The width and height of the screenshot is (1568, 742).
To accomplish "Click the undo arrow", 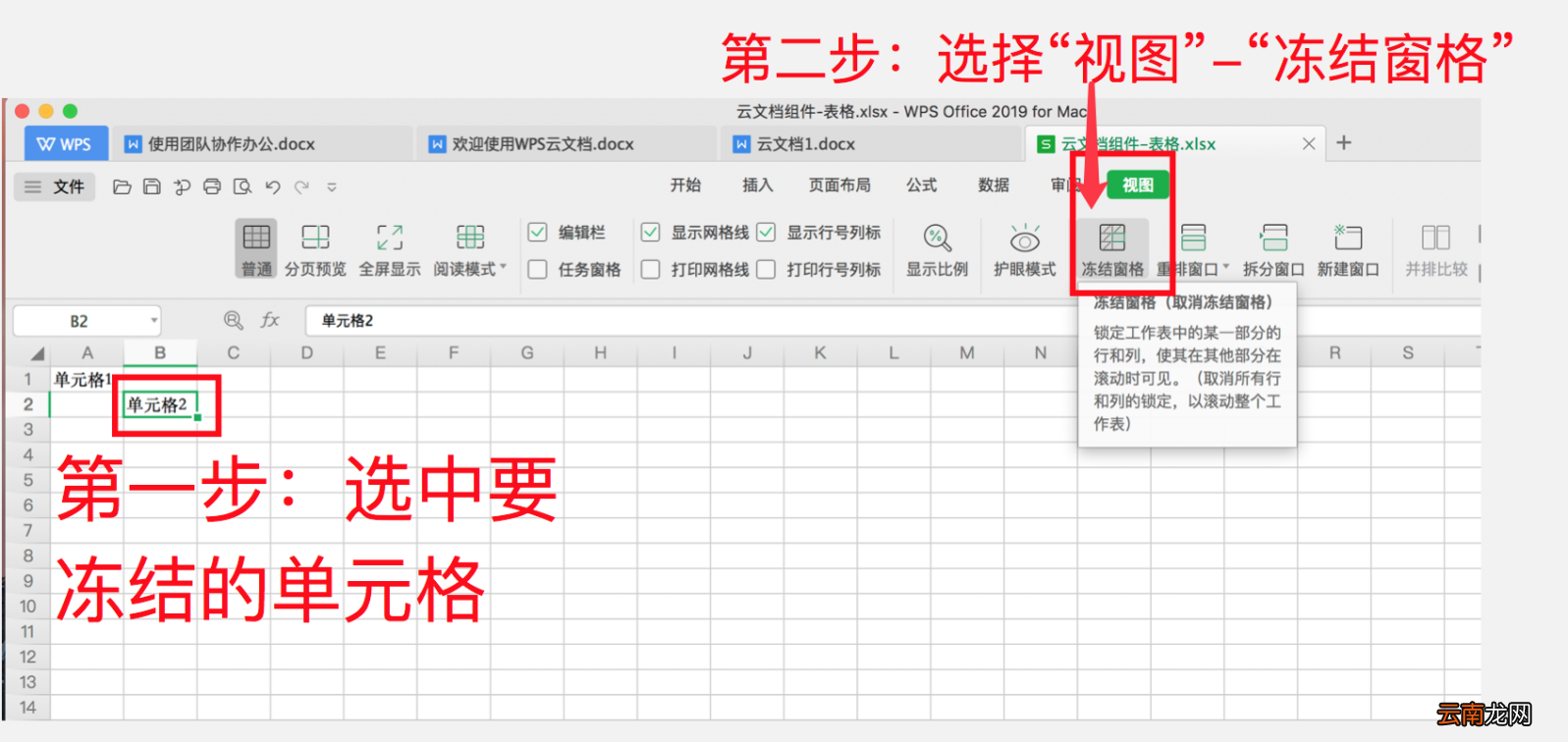I will [273, 186].
